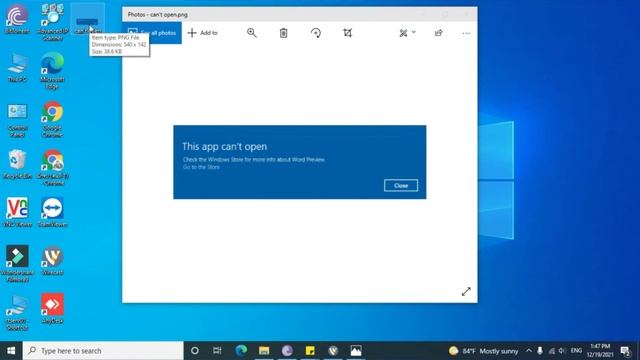
Task: Open Microsoft Edge from the taskbar
Action: [x=241, y=351]
